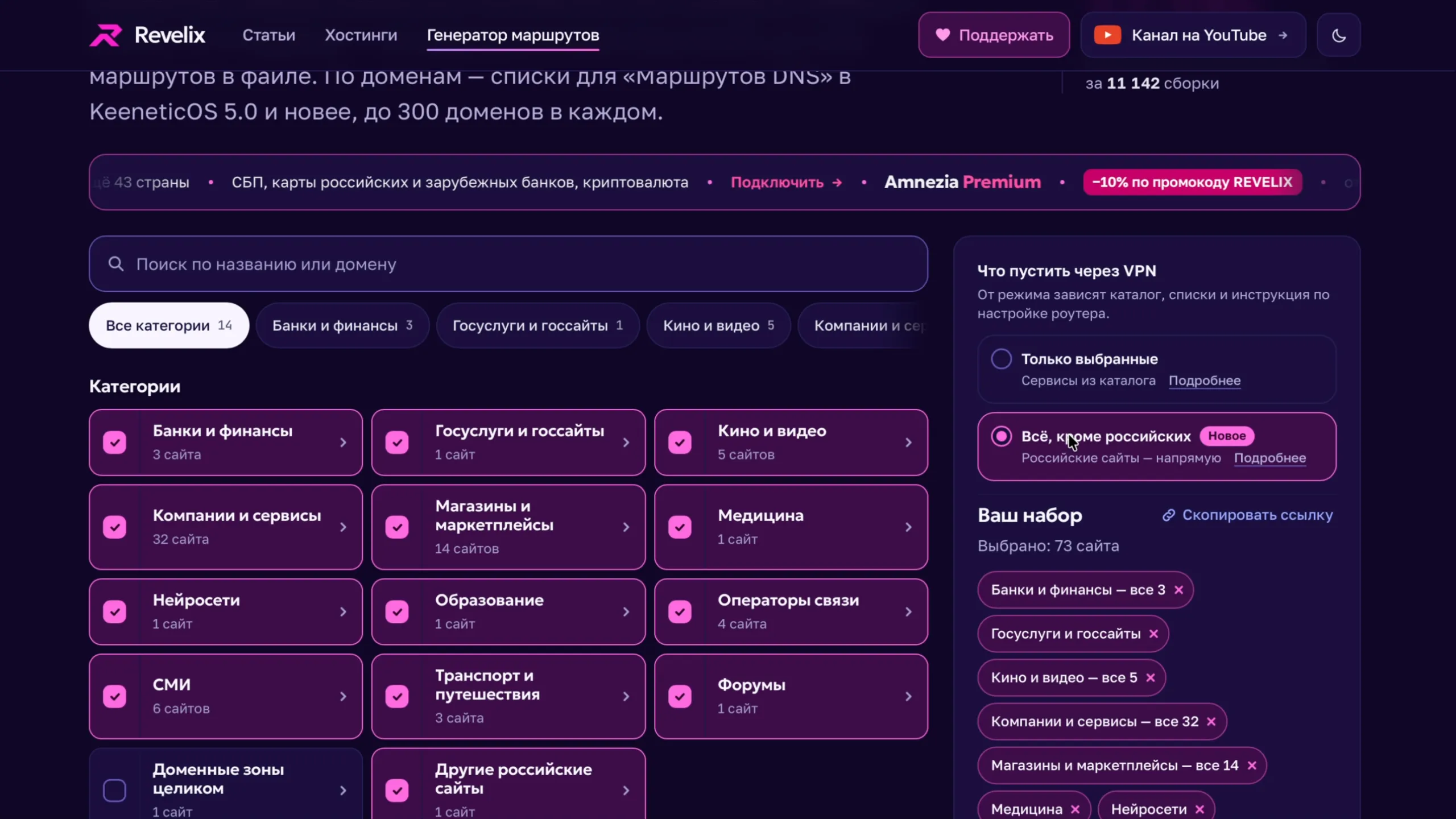Expand the Образование category chevron
Viewport: 1456px width, 819px height.
626,612
